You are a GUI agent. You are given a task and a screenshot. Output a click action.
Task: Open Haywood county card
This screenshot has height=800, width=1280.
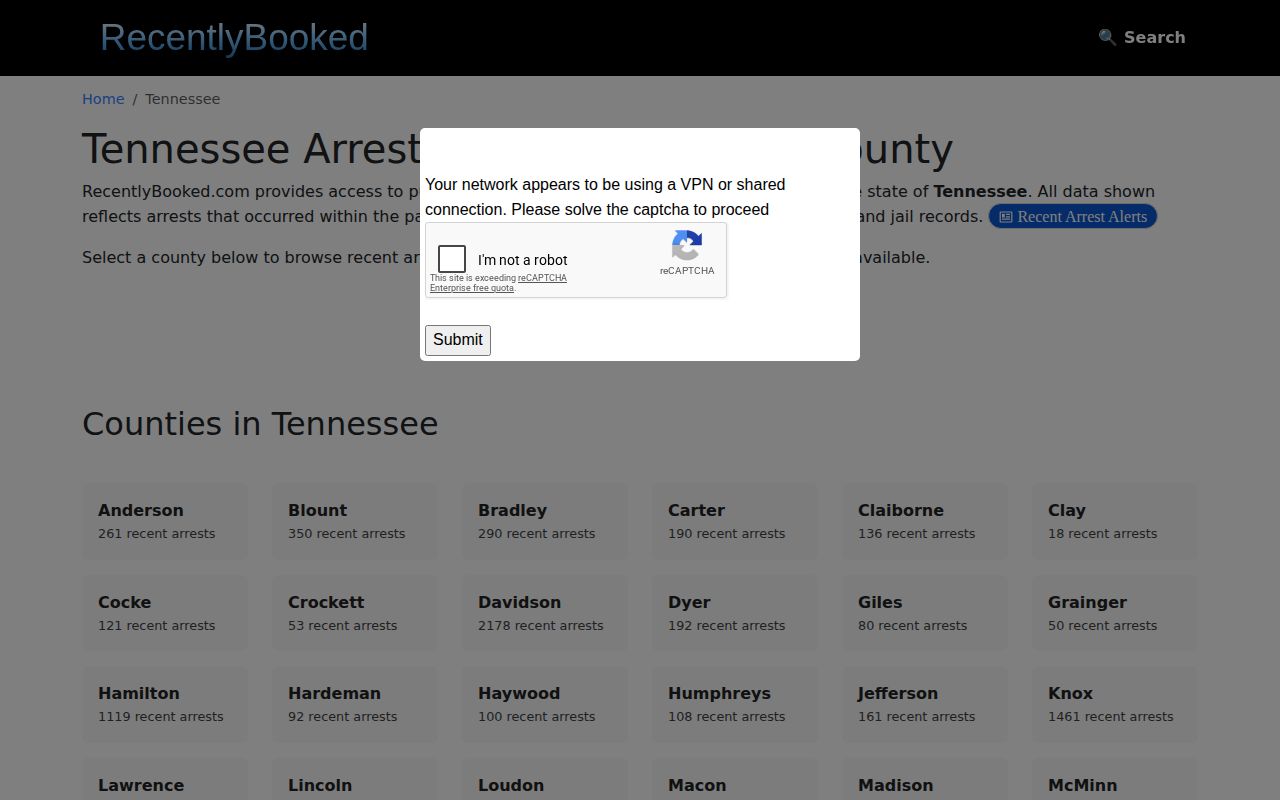pyautogui.click(x=545, y=704)
